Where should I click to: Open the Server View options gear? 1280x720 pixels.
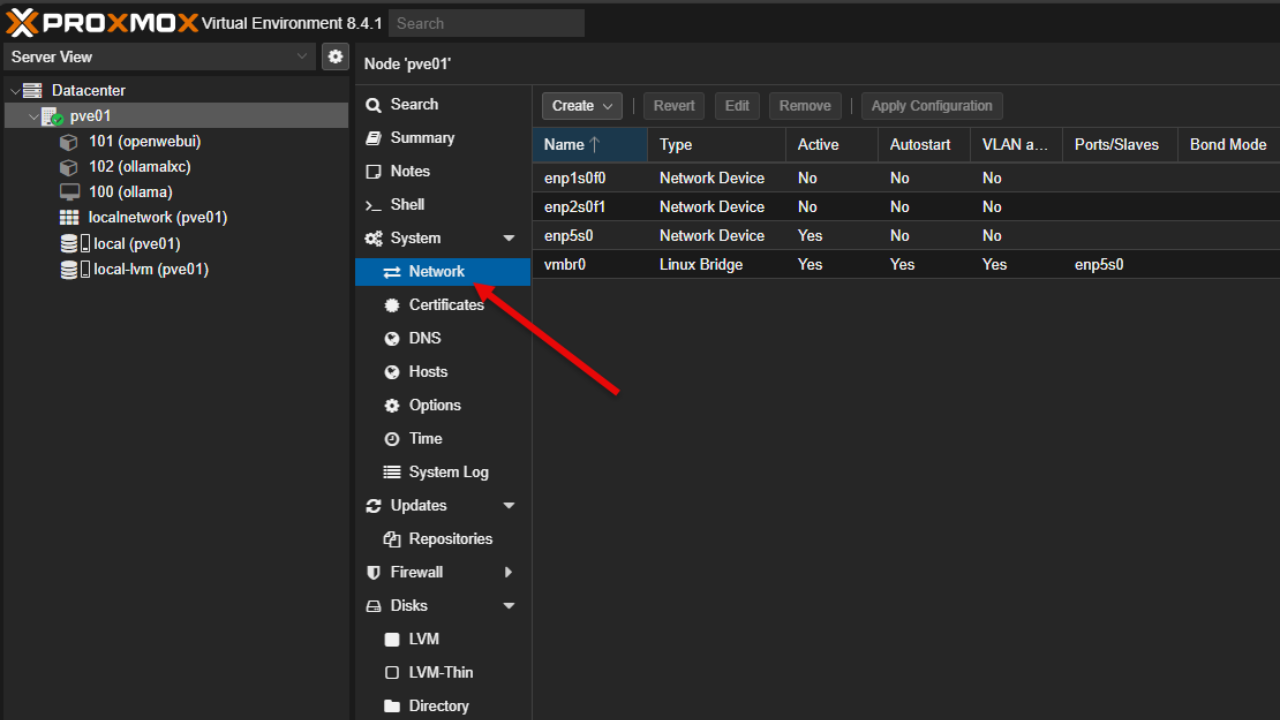coord(335,56)
